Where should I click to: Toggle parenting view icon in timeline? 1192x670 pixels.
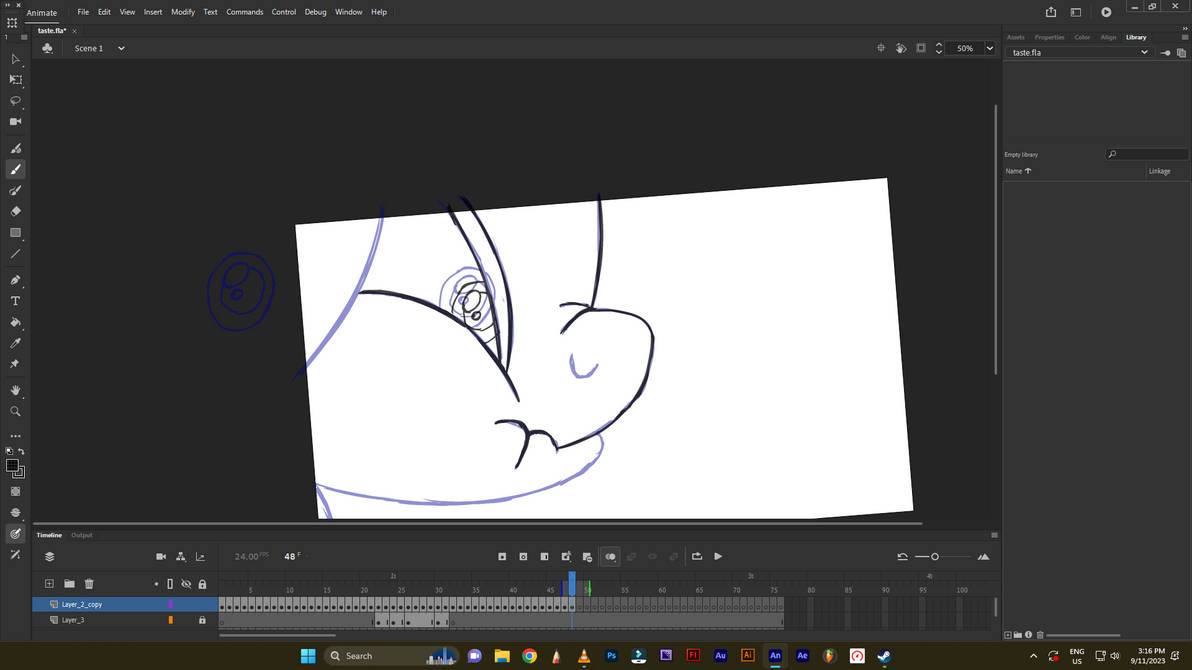click(x=181, y=557)
